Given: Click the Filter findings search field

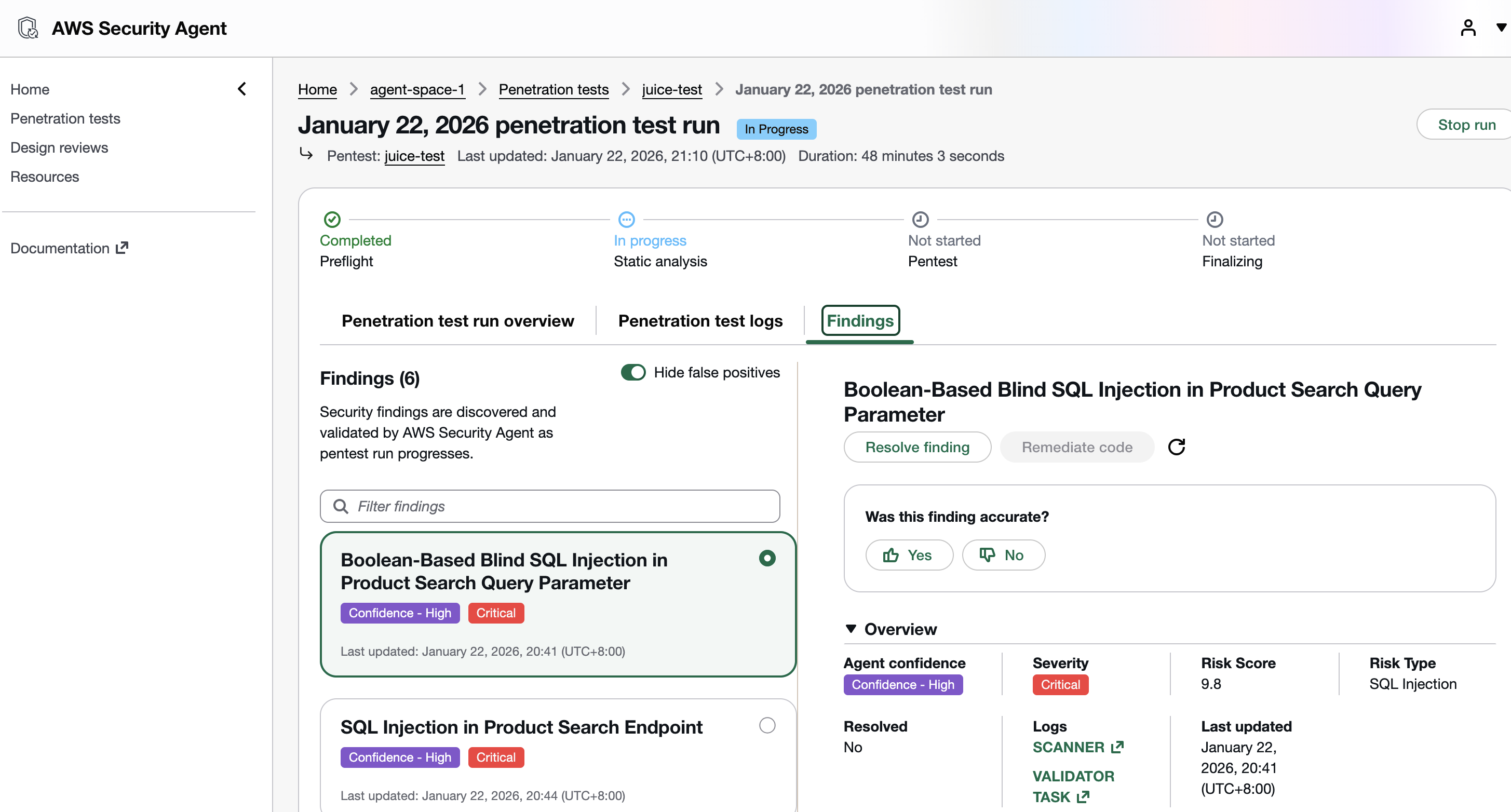Looking at the screenshot, I should click(549, 506).
